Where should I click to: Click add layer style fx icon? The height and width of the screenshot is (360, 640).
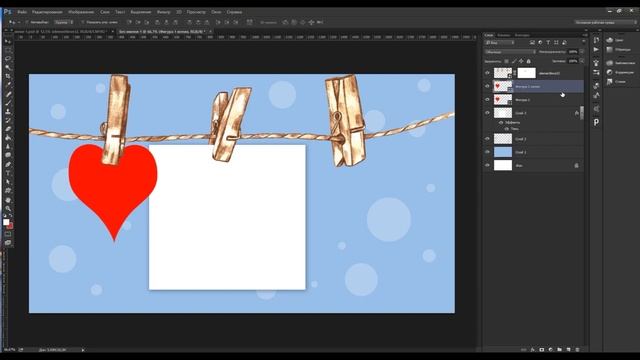pyautogui.click(x=533, y=350)
